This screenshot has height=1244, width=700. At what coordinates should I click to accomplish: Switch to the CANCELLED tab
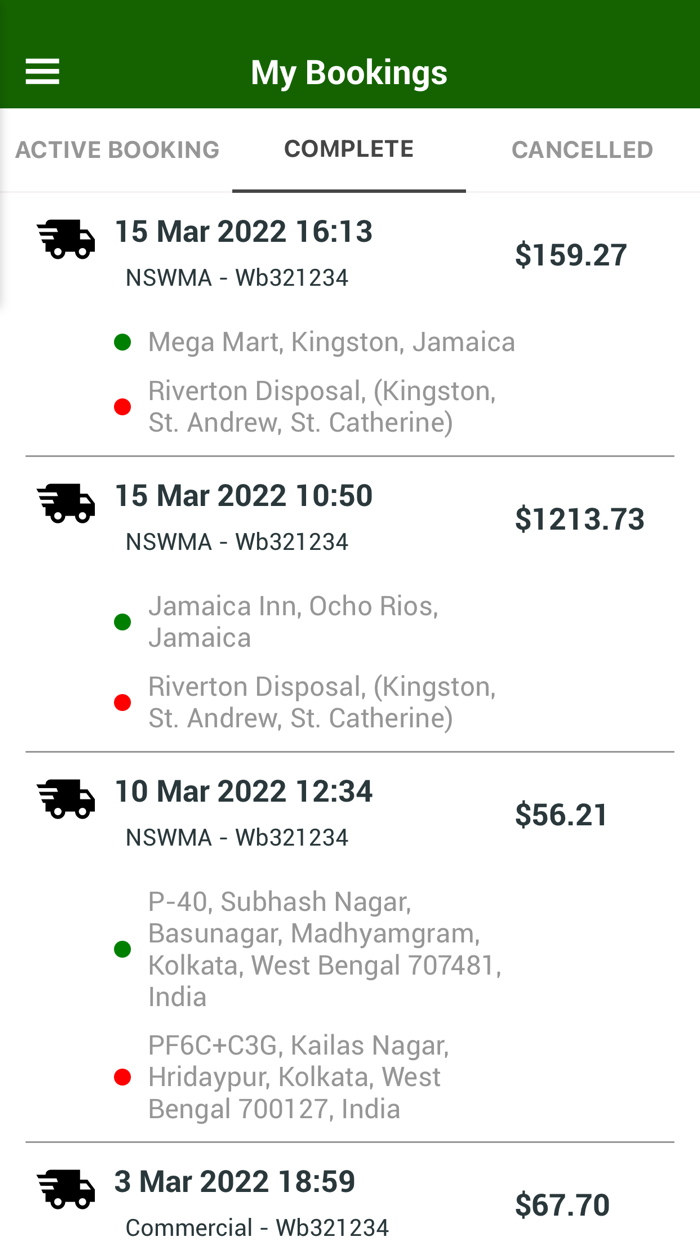pyautogui.click(x=583, y=148)
